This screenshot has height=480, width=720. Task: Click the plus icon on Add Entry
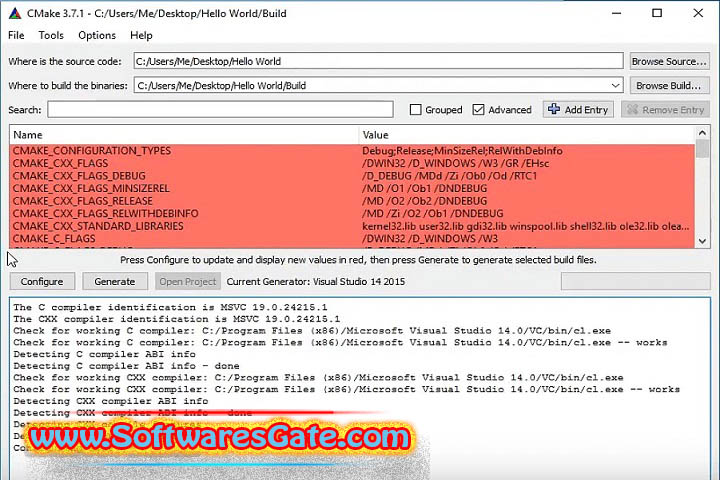(x=554, y=109)
